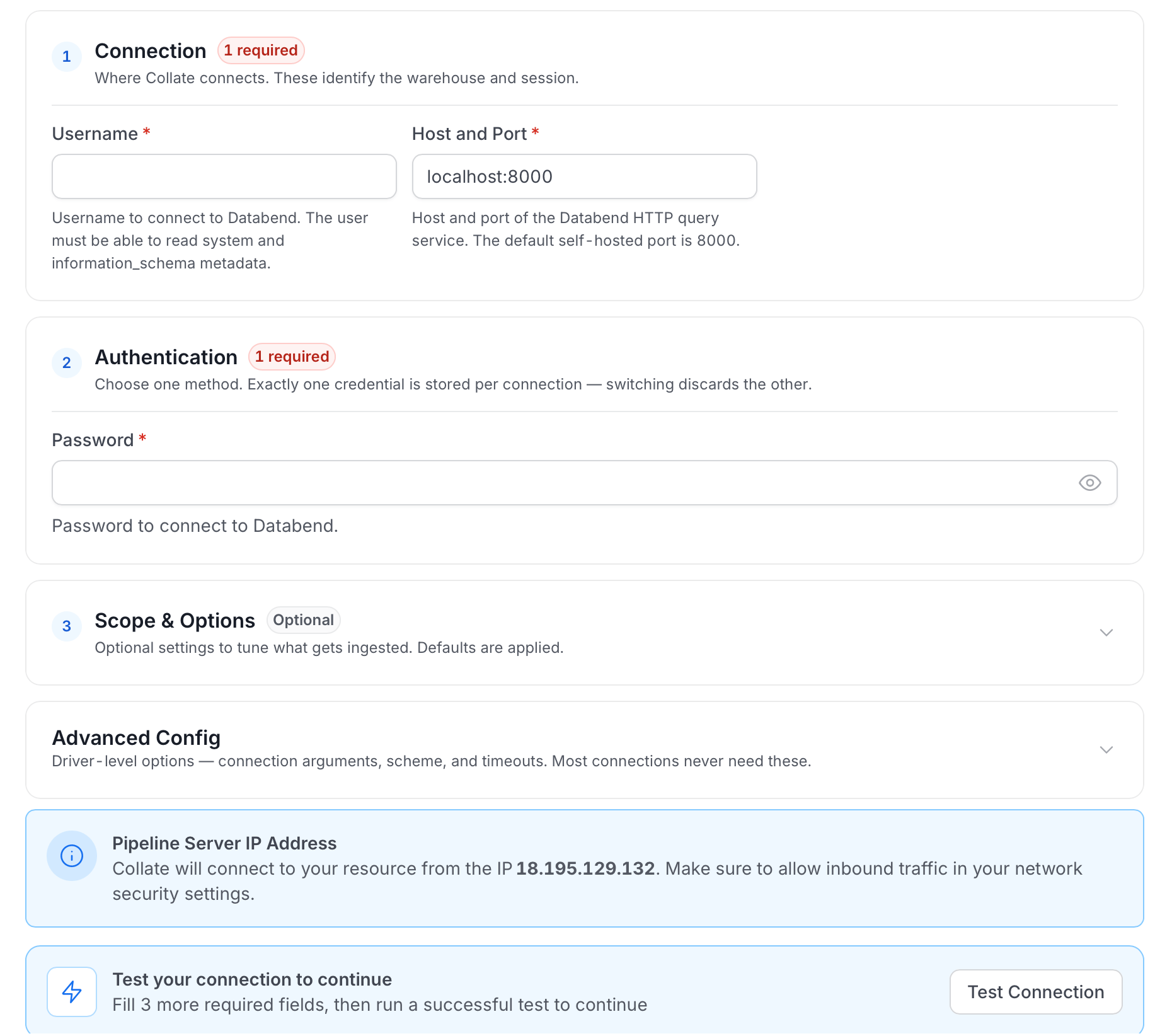Click the Host and Port field label
Viewport: 1172px width, 1036px height.
[x=469, y=134]
